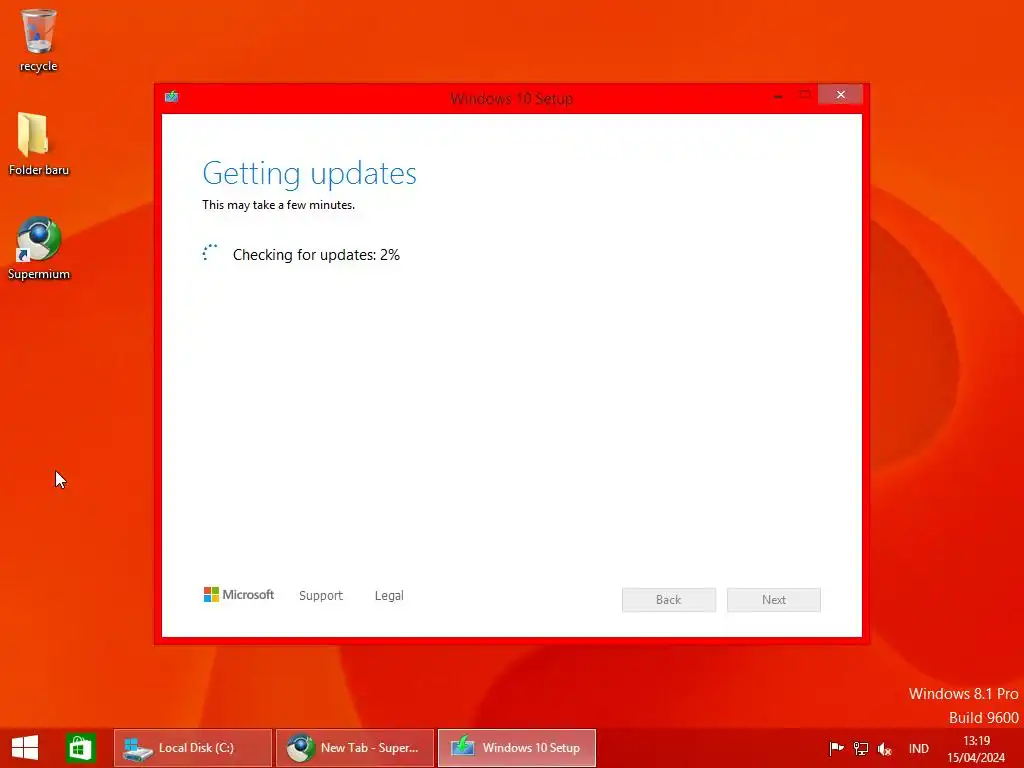Click the spinning progress indicator
The height and width of the screenshot is (768, 1024).
point(210,253)
